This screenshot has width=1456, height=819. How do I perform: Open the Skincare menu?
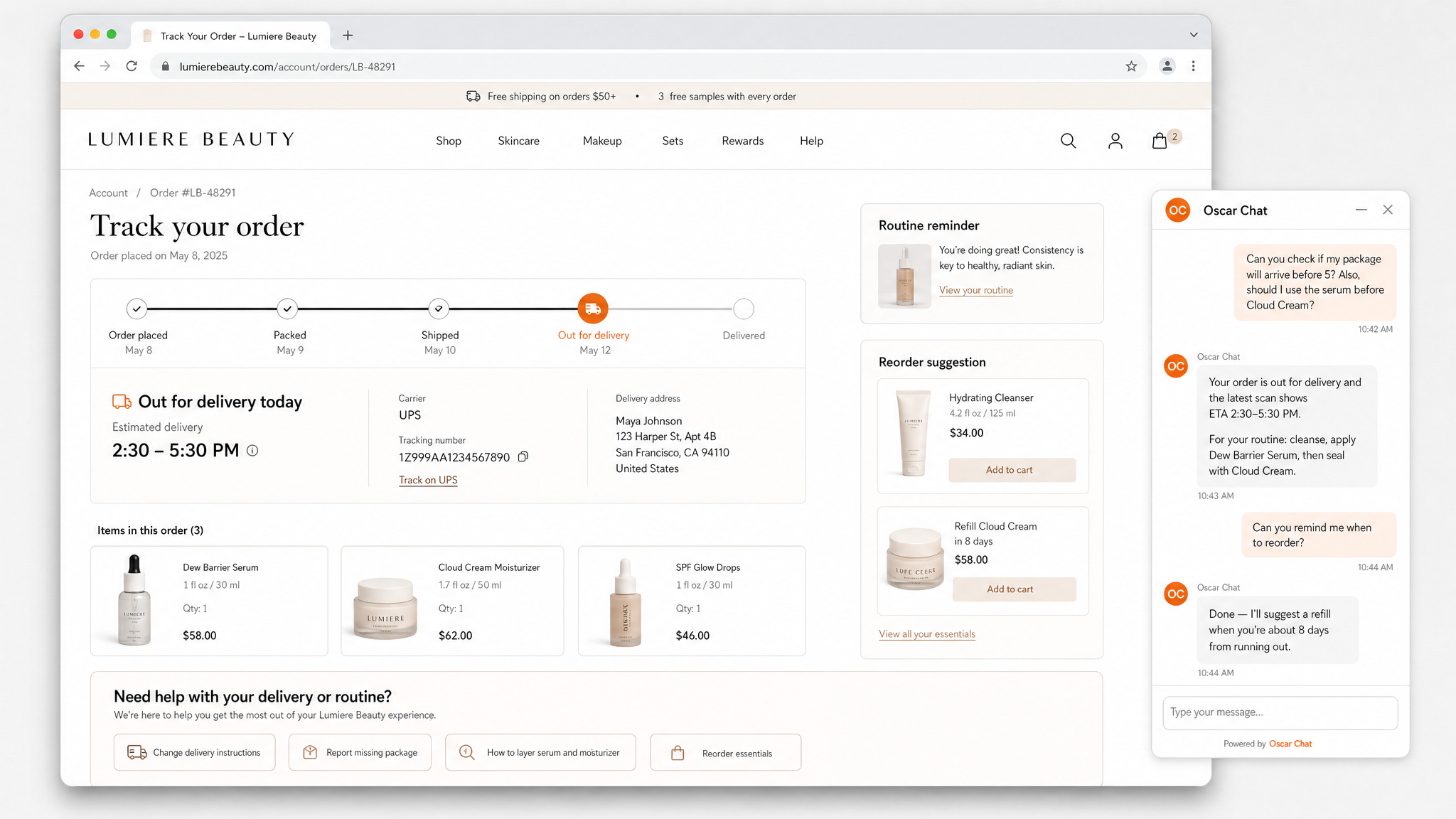[518, 141]
